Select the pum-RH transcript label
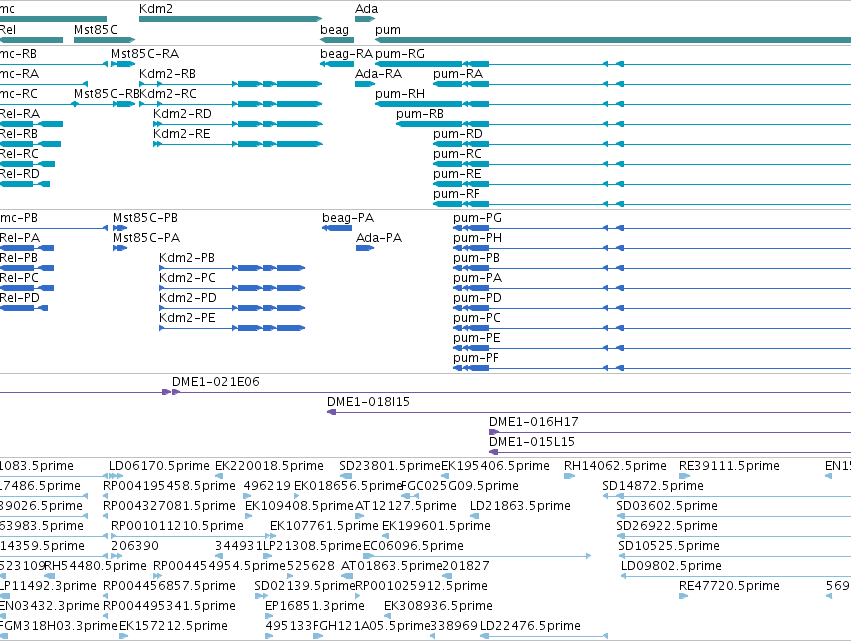Screen dimensions: 851x641 click(x=400, y=94)
